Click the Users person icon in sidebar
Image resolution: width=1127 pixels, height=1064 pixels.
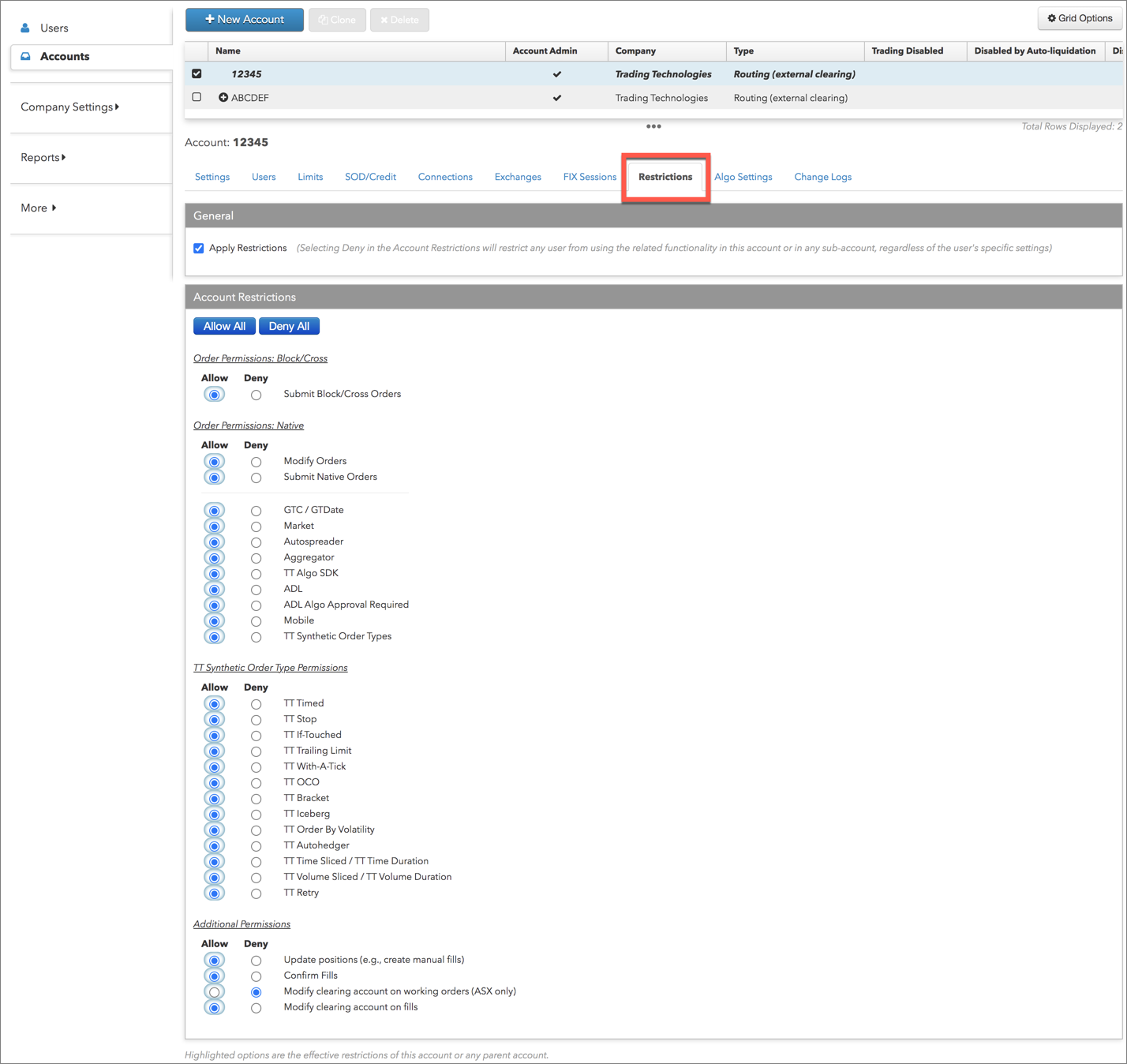pos(25,28)
